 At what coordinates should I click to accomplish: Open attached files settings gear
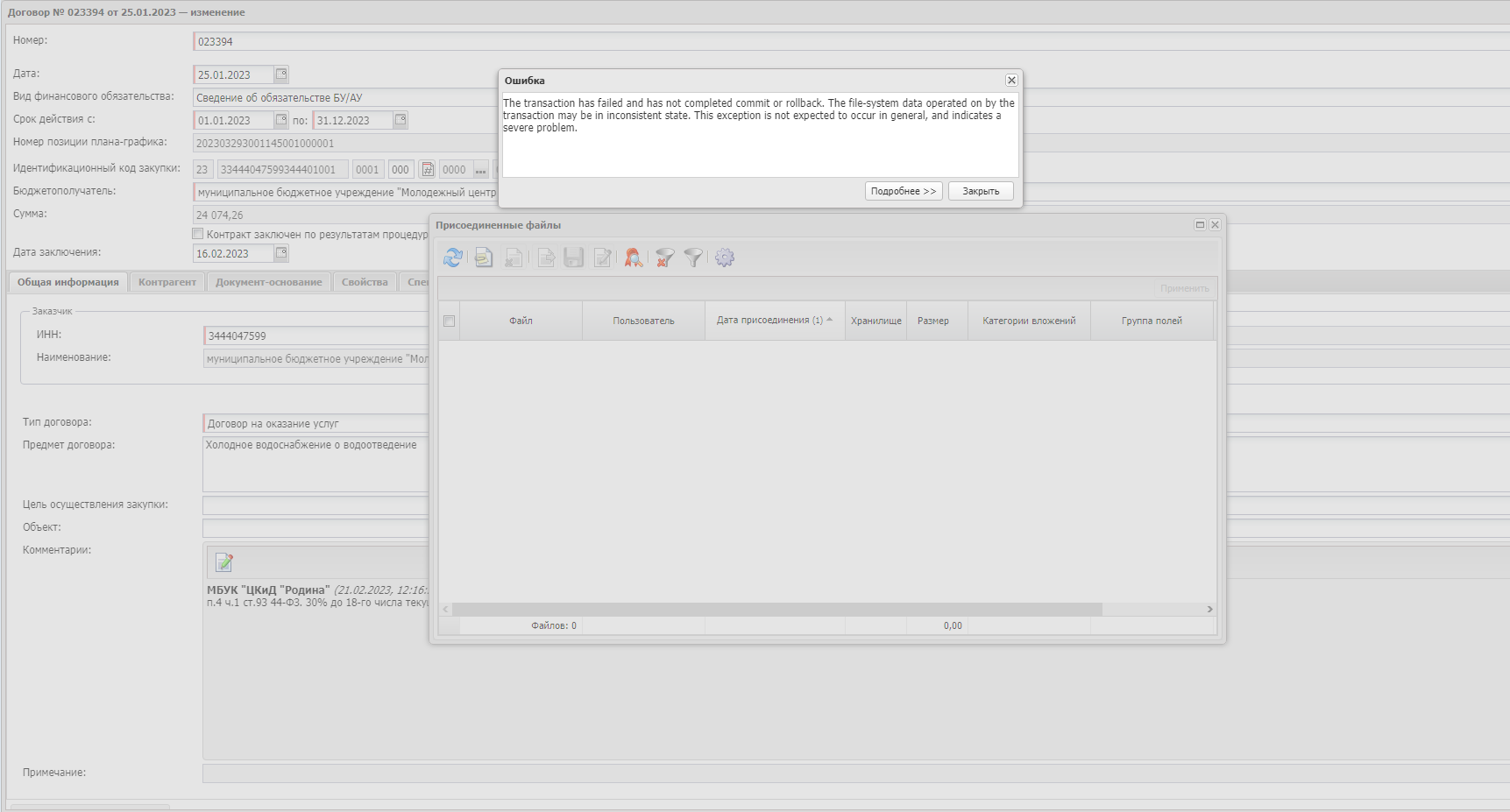click(x=725, y=258)
